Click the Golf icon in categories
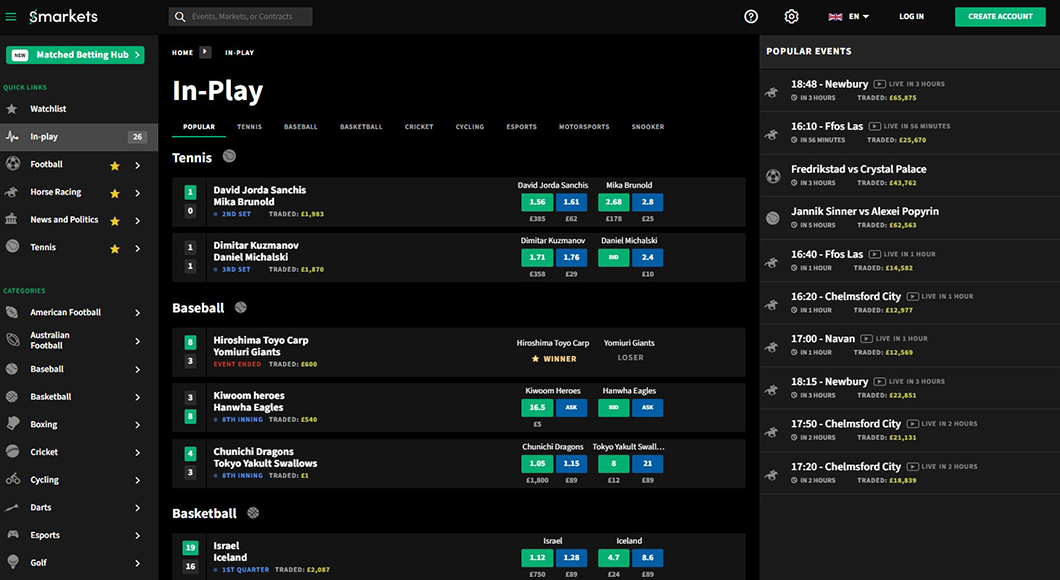 [12, 562]
